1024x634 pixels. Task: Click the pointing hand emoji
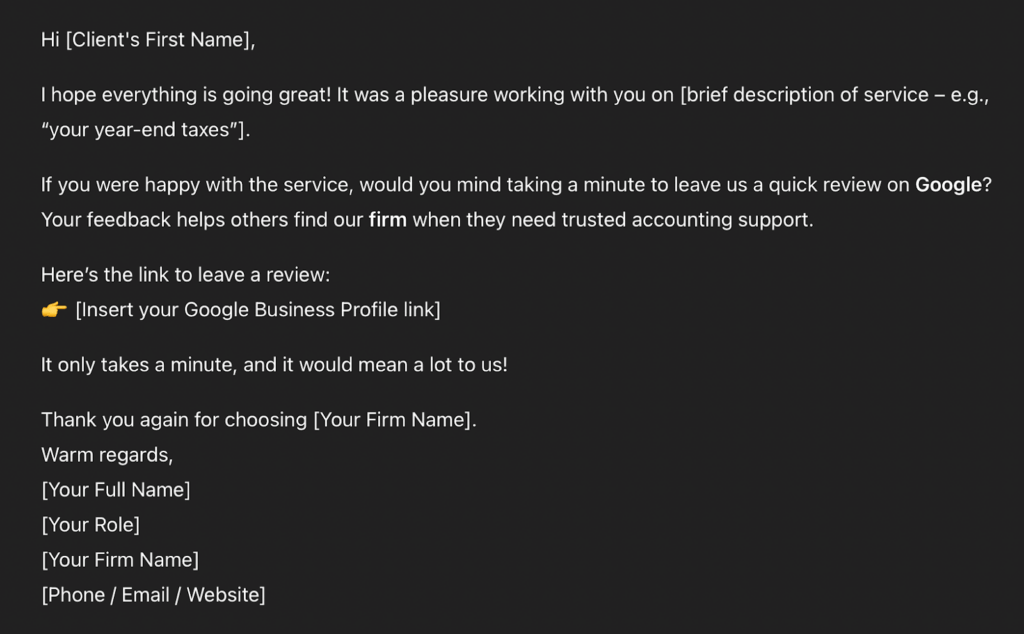(54, 310)
